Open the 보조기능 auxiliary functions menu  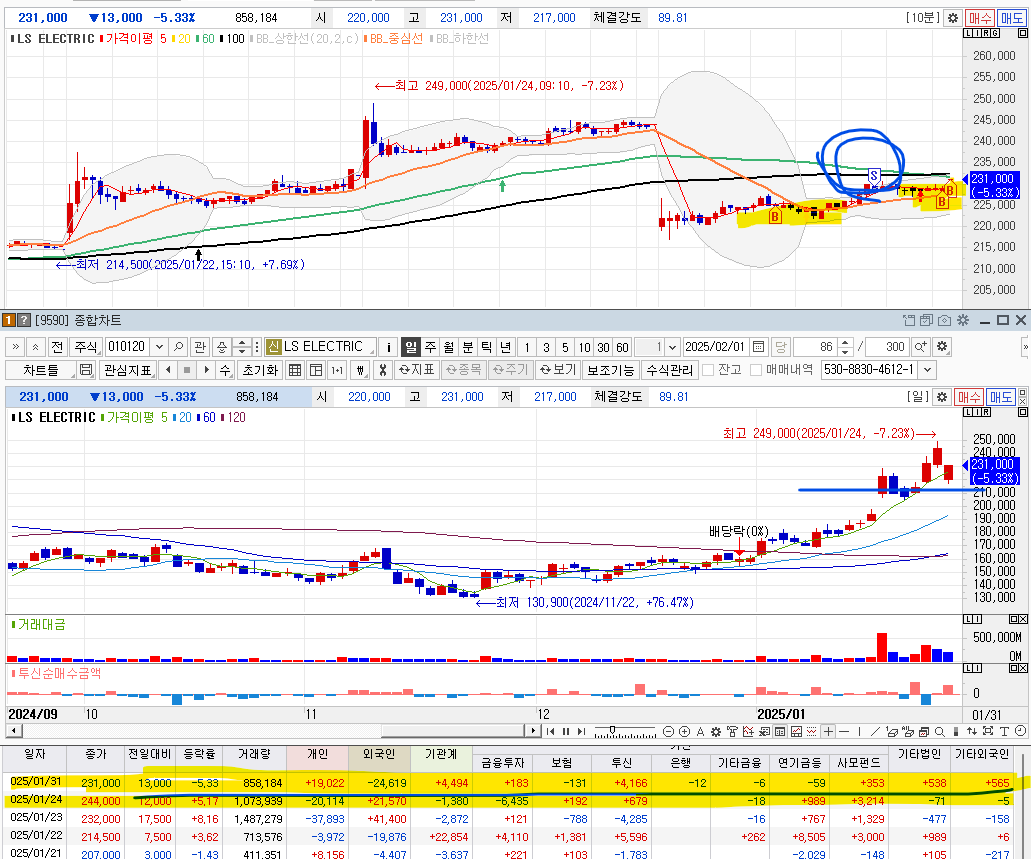pyautogui.click(x=611, y=370)
